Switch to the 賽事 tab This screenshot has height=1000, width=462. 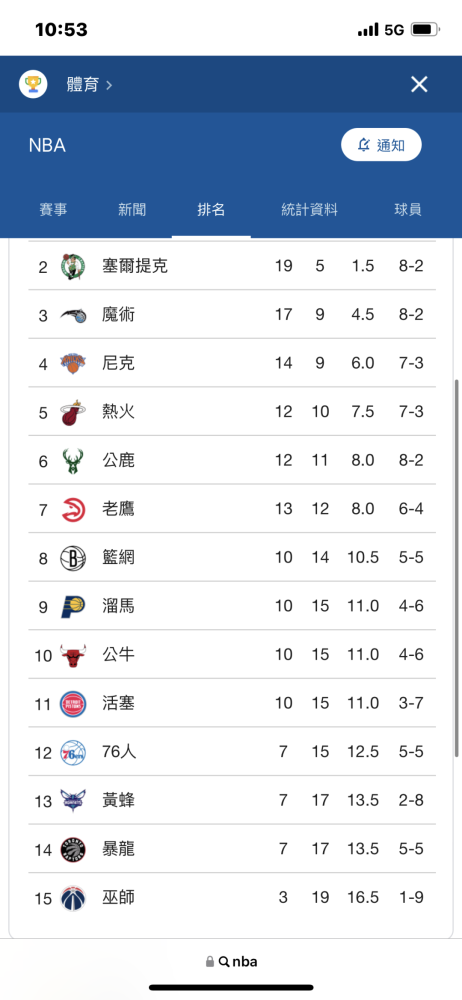[x=53, y=210]
